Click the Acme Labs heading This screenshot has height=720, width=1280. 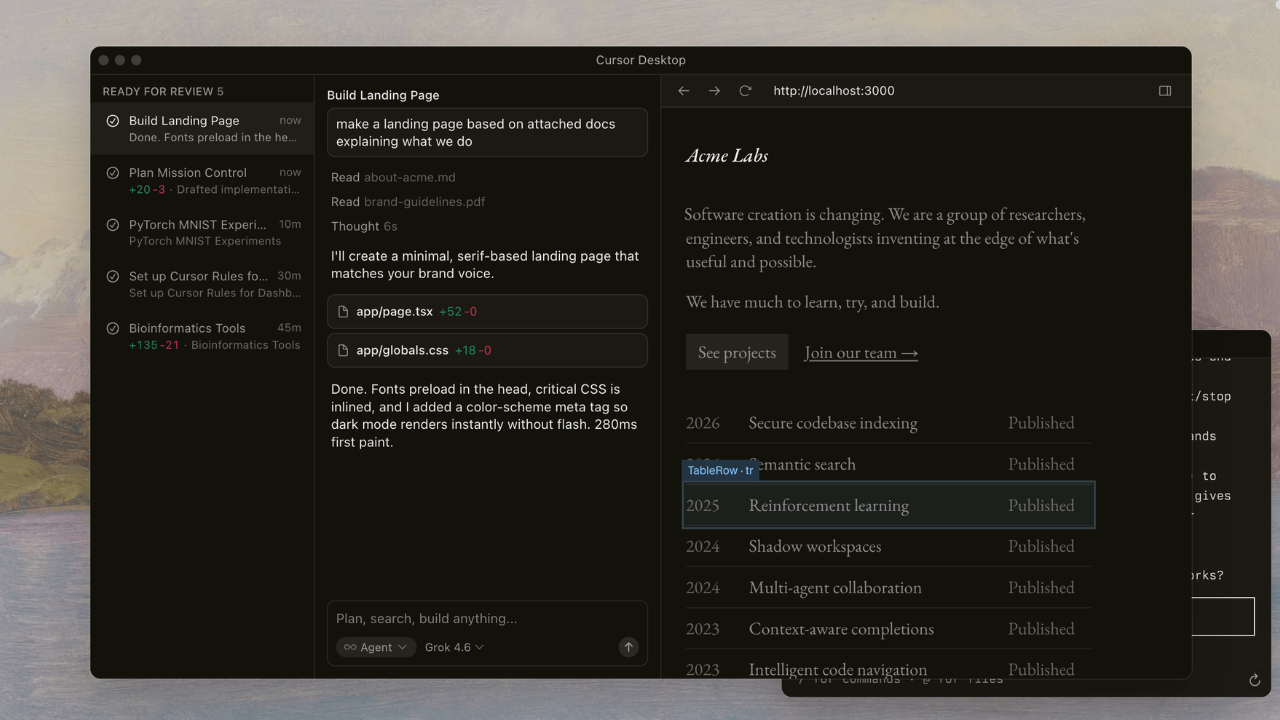point(727,155)
